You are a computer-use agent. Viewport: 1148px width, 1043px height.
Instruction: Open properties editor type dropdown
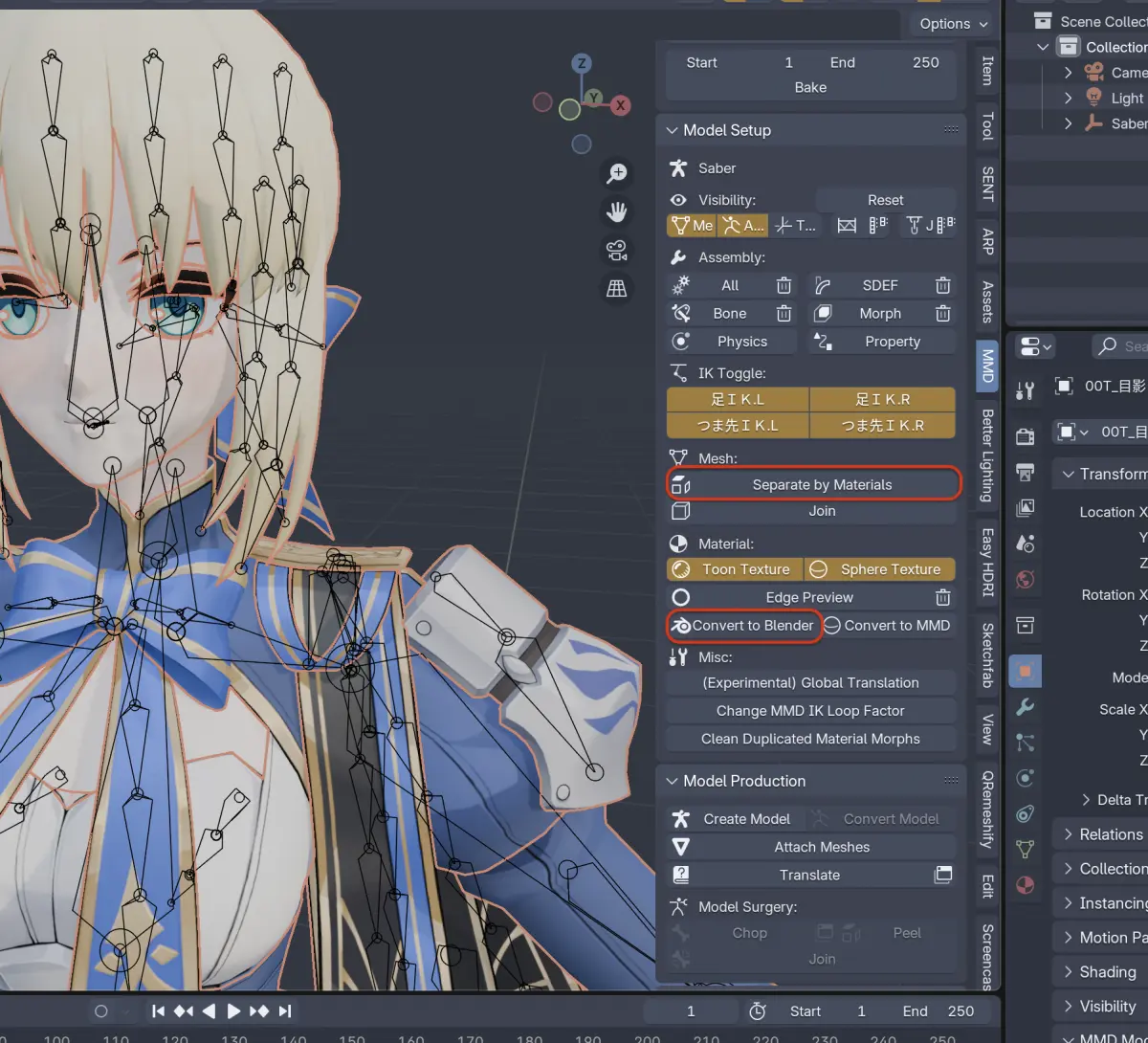(1036, 346)
